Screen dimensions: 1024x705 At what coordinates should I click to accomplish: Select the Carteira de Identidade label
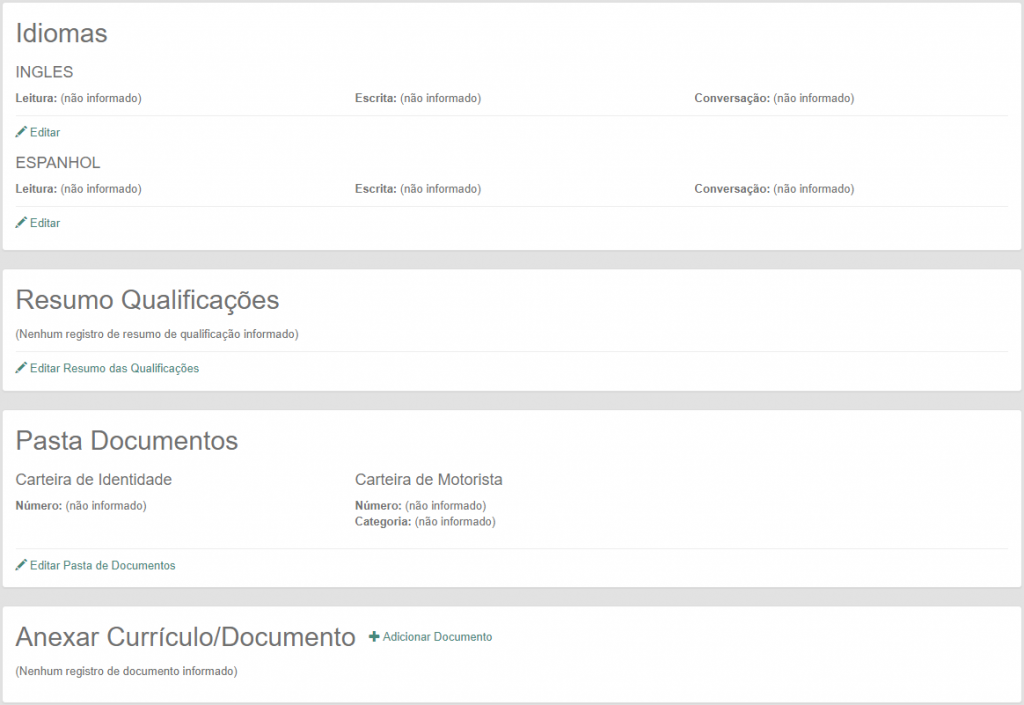click(94, 479)
